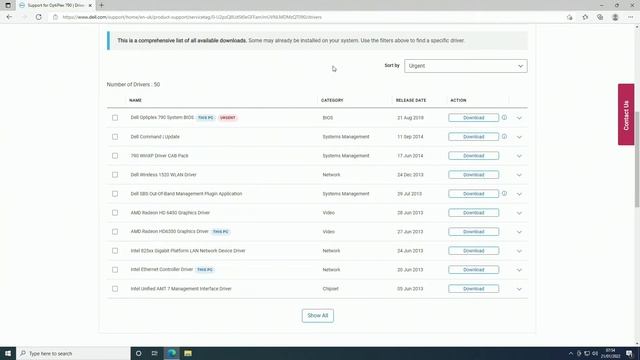Expand details for AMD Radeon HD6350 driver
Viewport: 640px width, 360px height.
519,232
